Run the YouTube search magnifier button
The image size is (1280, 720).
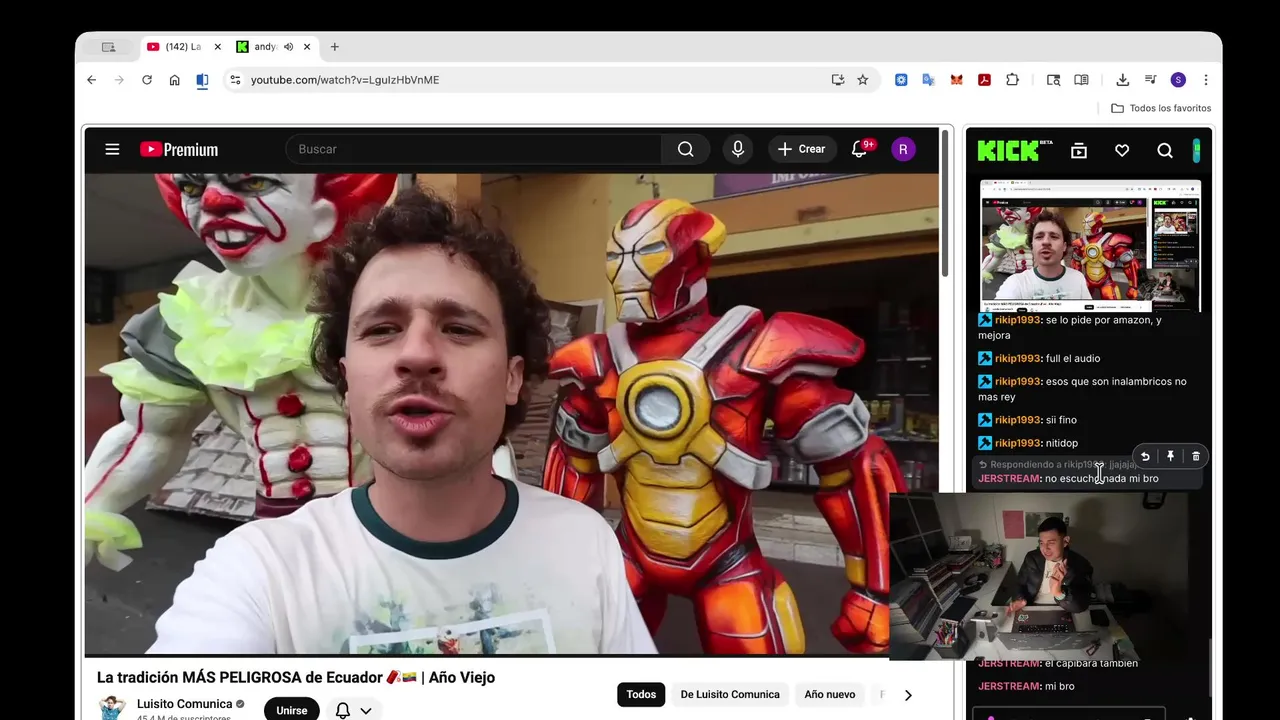685,149
